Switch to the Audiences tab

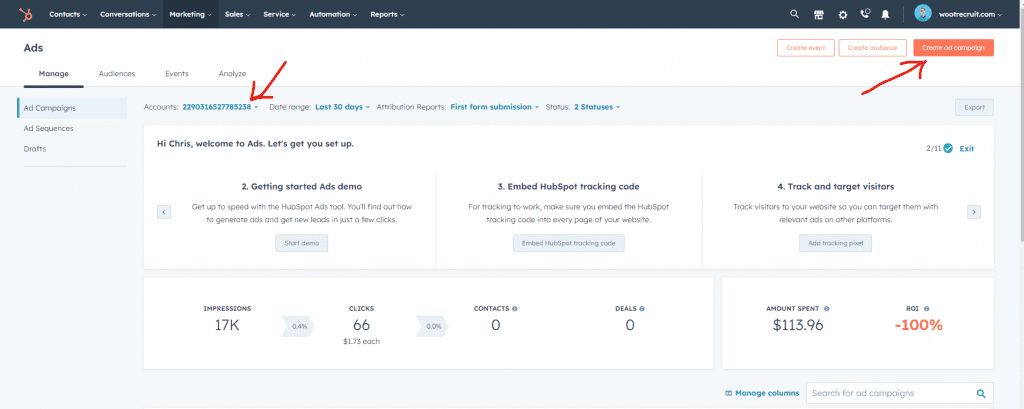point(117,74)
